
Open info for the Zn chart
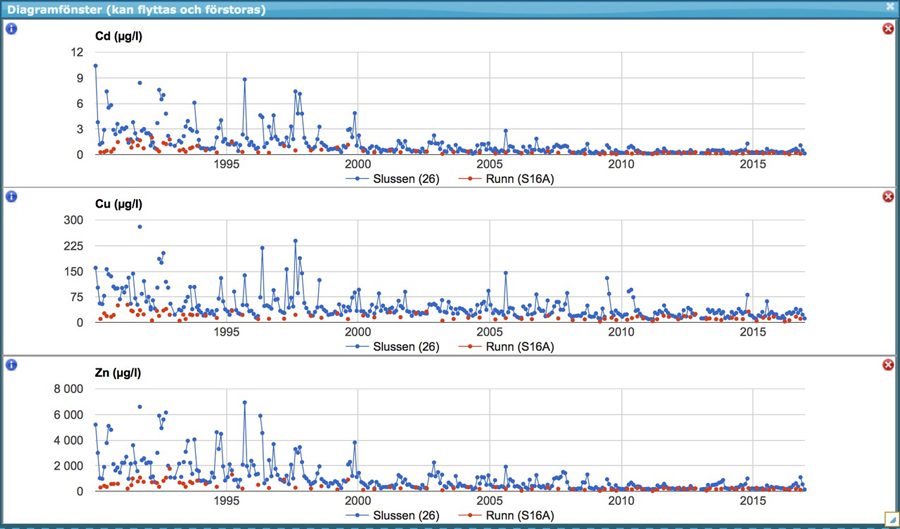[11, 365]
